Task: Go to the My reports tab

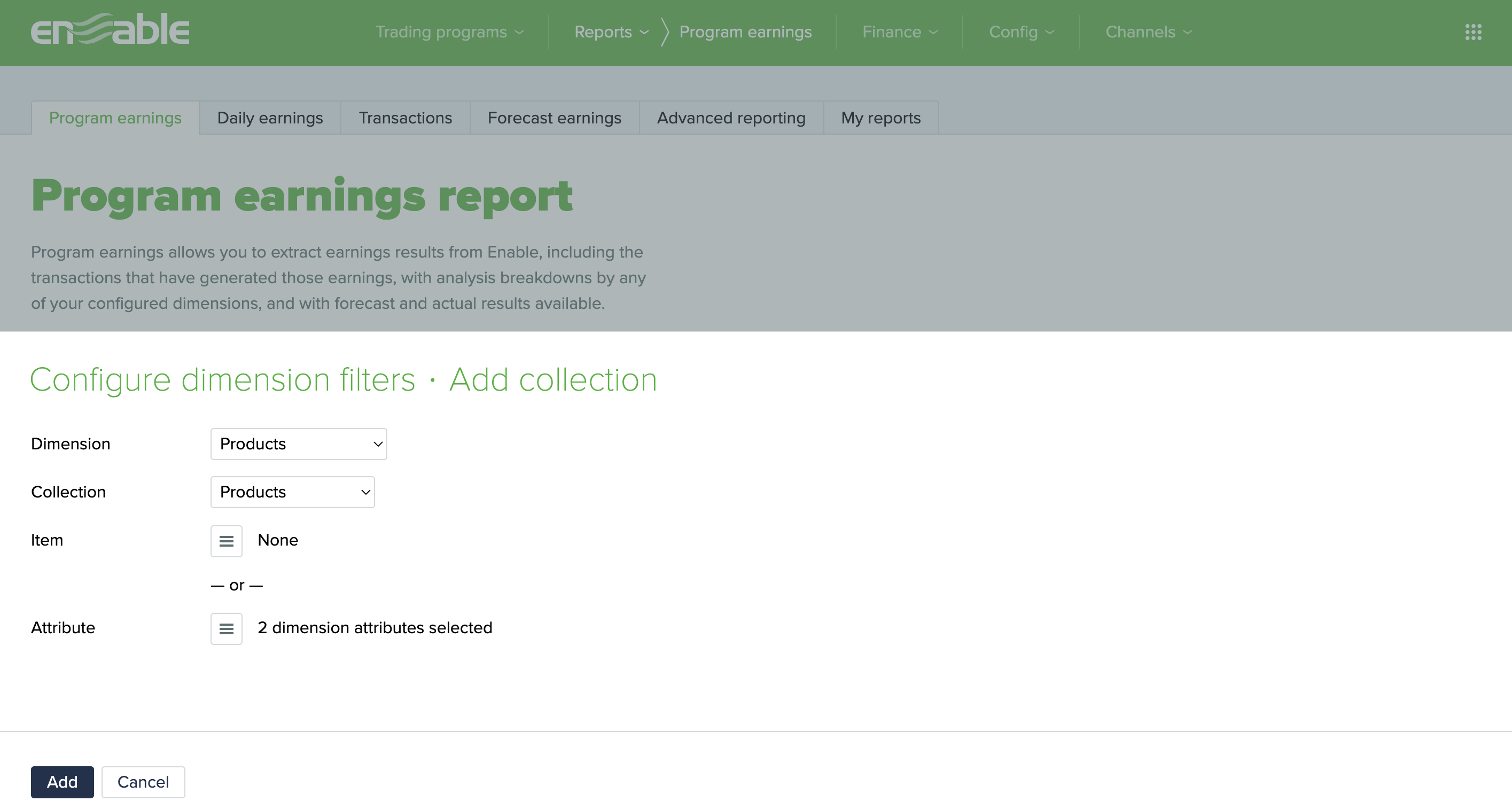Action: point(881,118)
